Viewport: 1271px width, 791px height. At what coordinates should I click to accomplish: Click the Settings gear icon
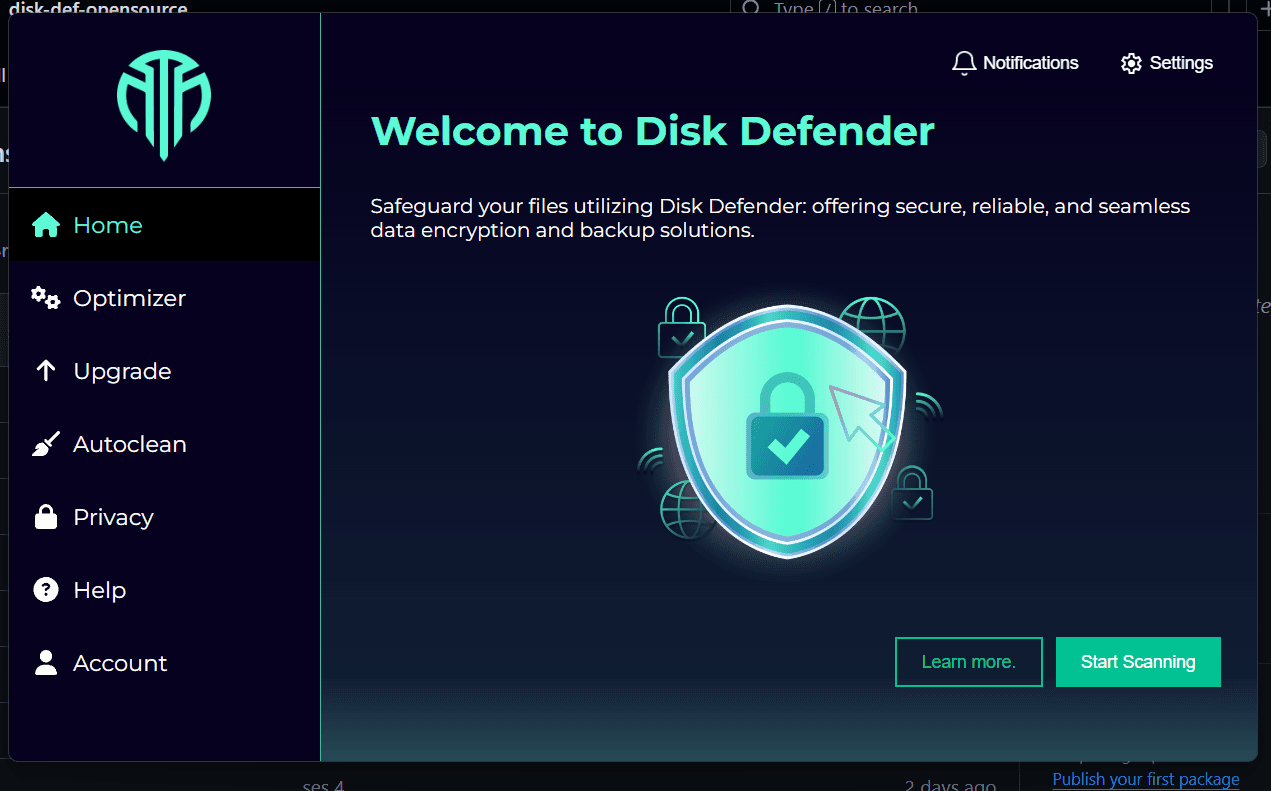1131,63
